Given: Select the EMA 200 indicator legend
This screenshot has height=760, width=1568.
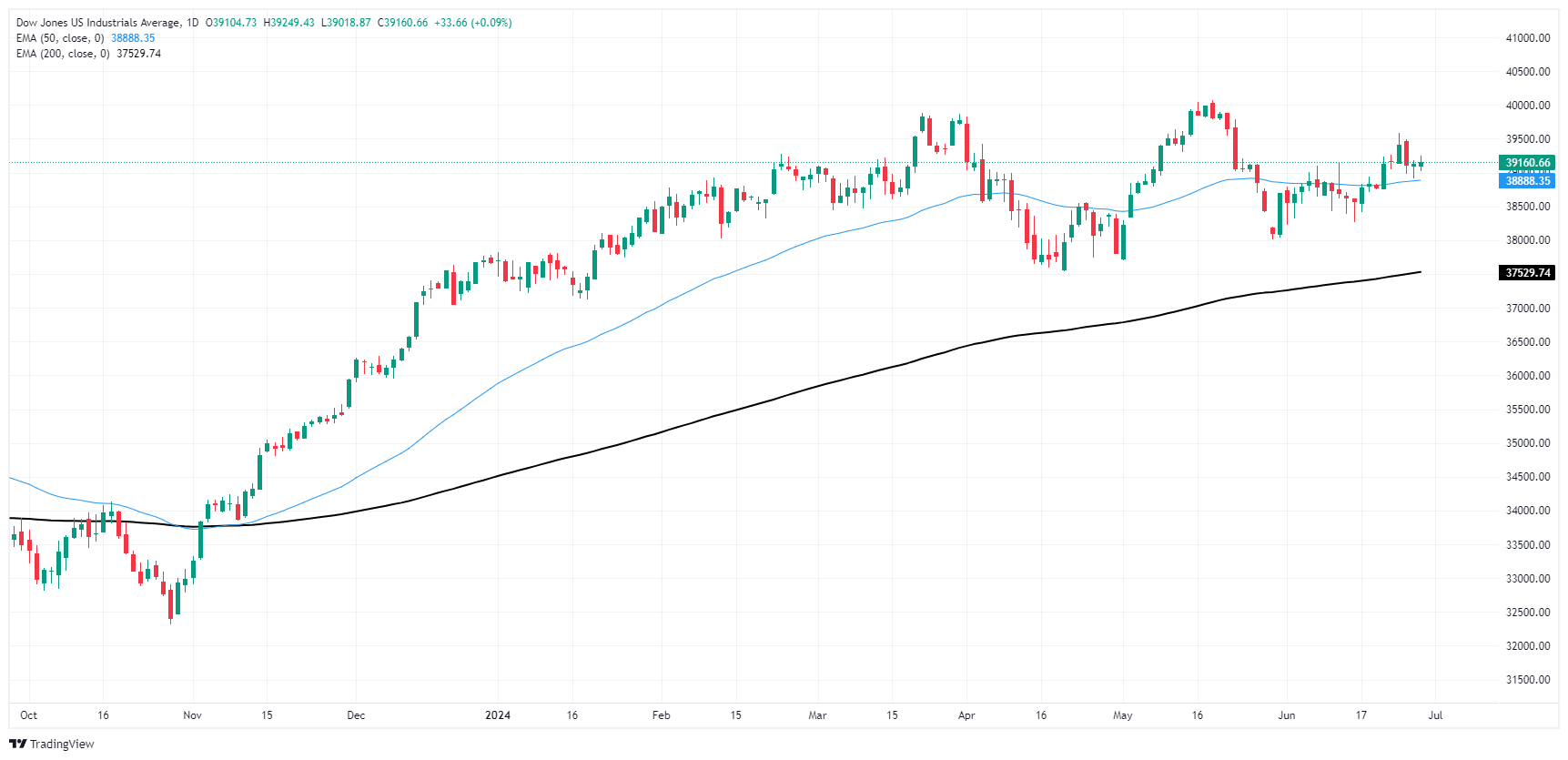Looking at the screenshot, I should click(x=63, y=54).
